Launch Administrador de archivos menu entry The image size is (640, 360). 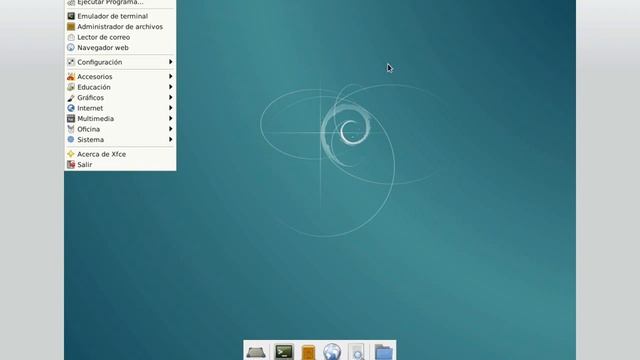coord(120,27)
